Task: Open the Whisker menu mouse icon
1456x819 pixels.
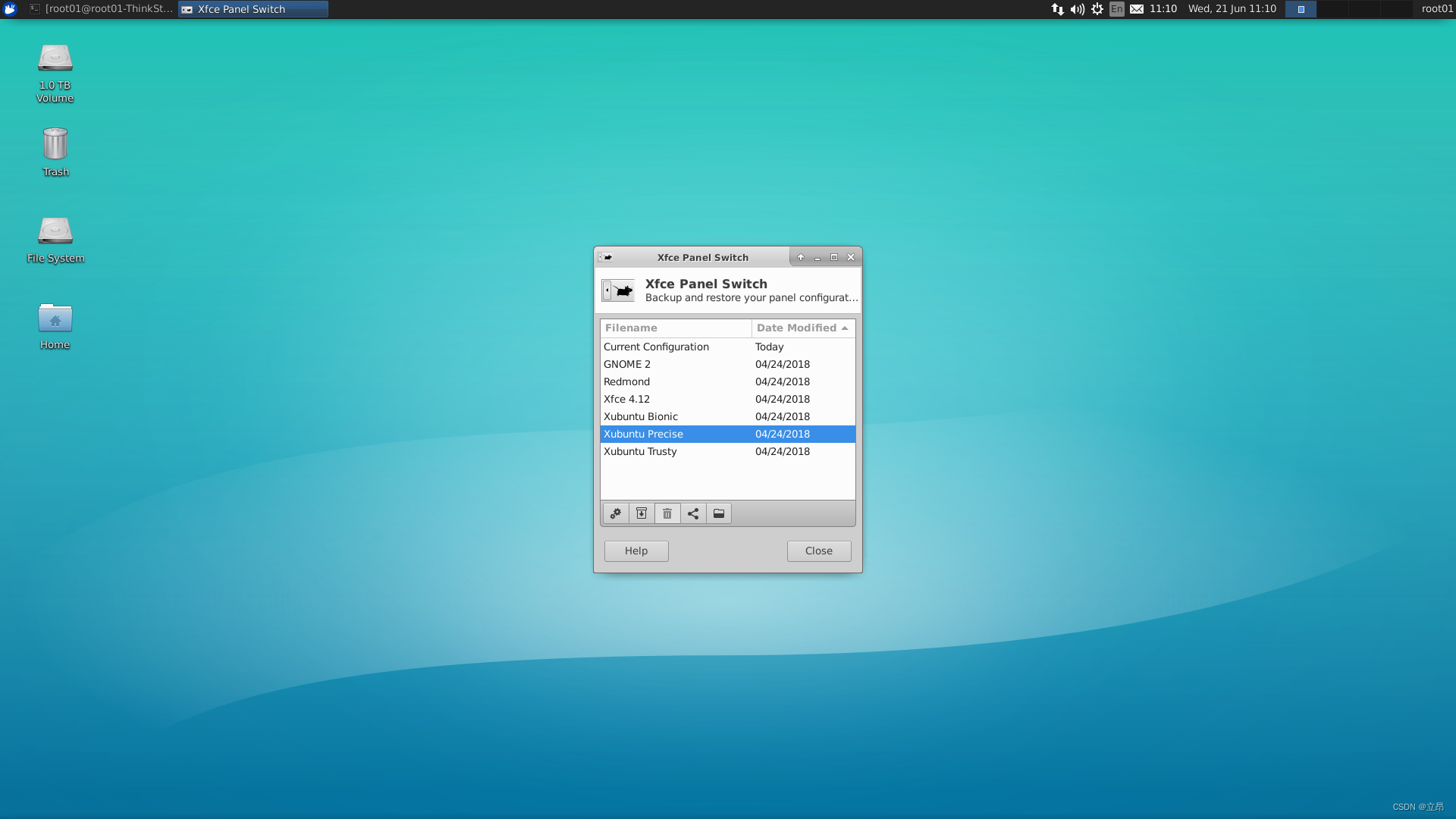Action: click(10, 9)
